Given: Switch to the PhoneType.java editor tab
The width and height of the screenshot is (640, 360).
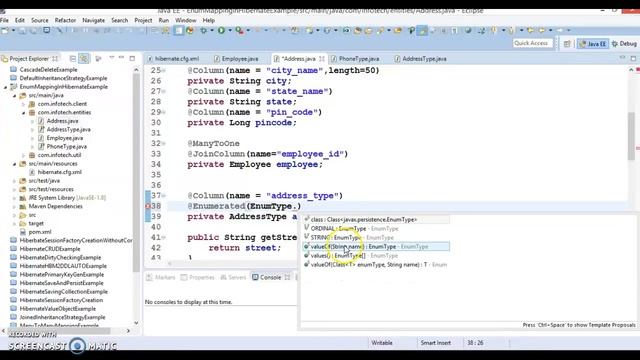Looking at the screenshot, I should coord(355,59).
